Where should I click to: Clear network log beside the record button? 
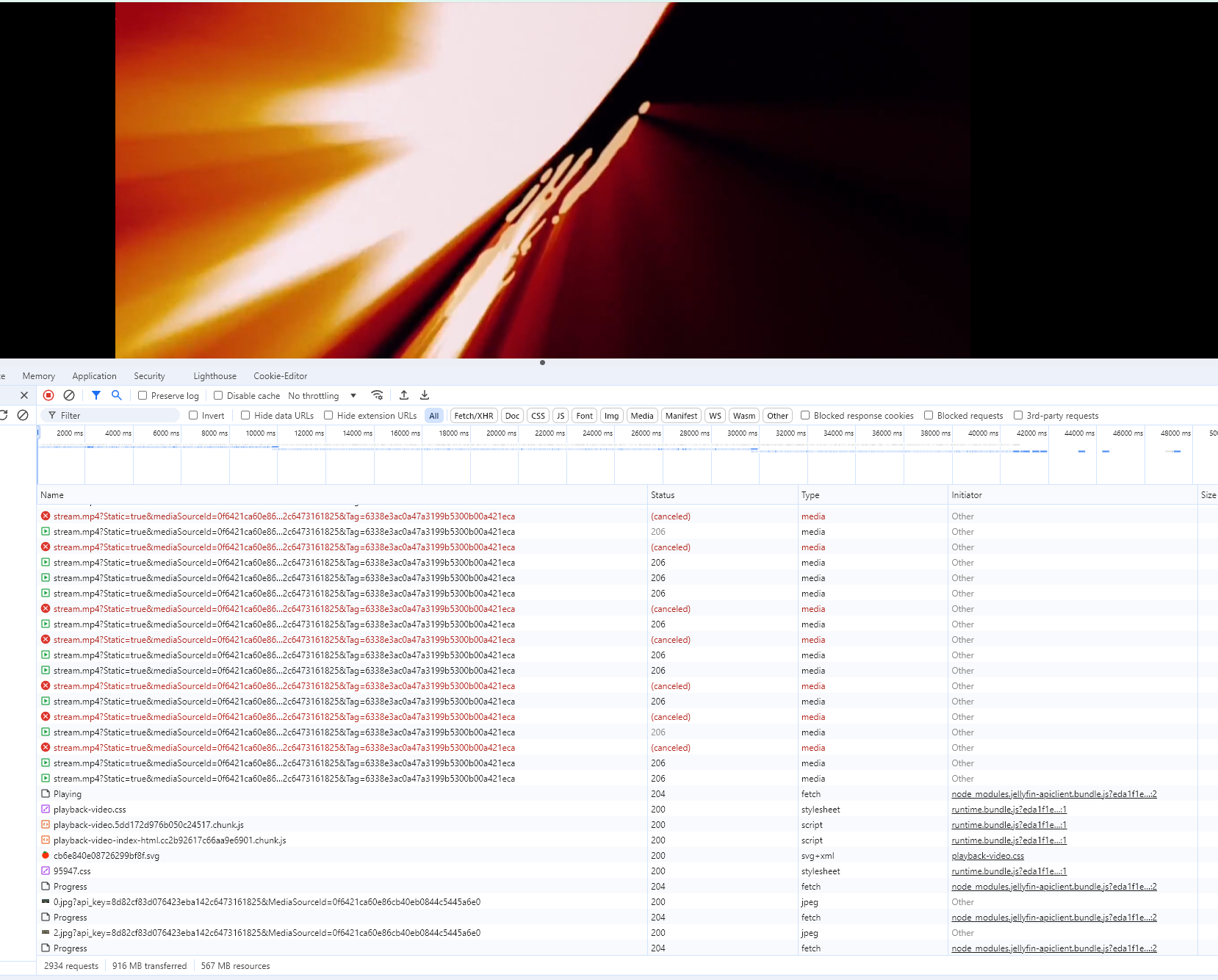point(69,395)
